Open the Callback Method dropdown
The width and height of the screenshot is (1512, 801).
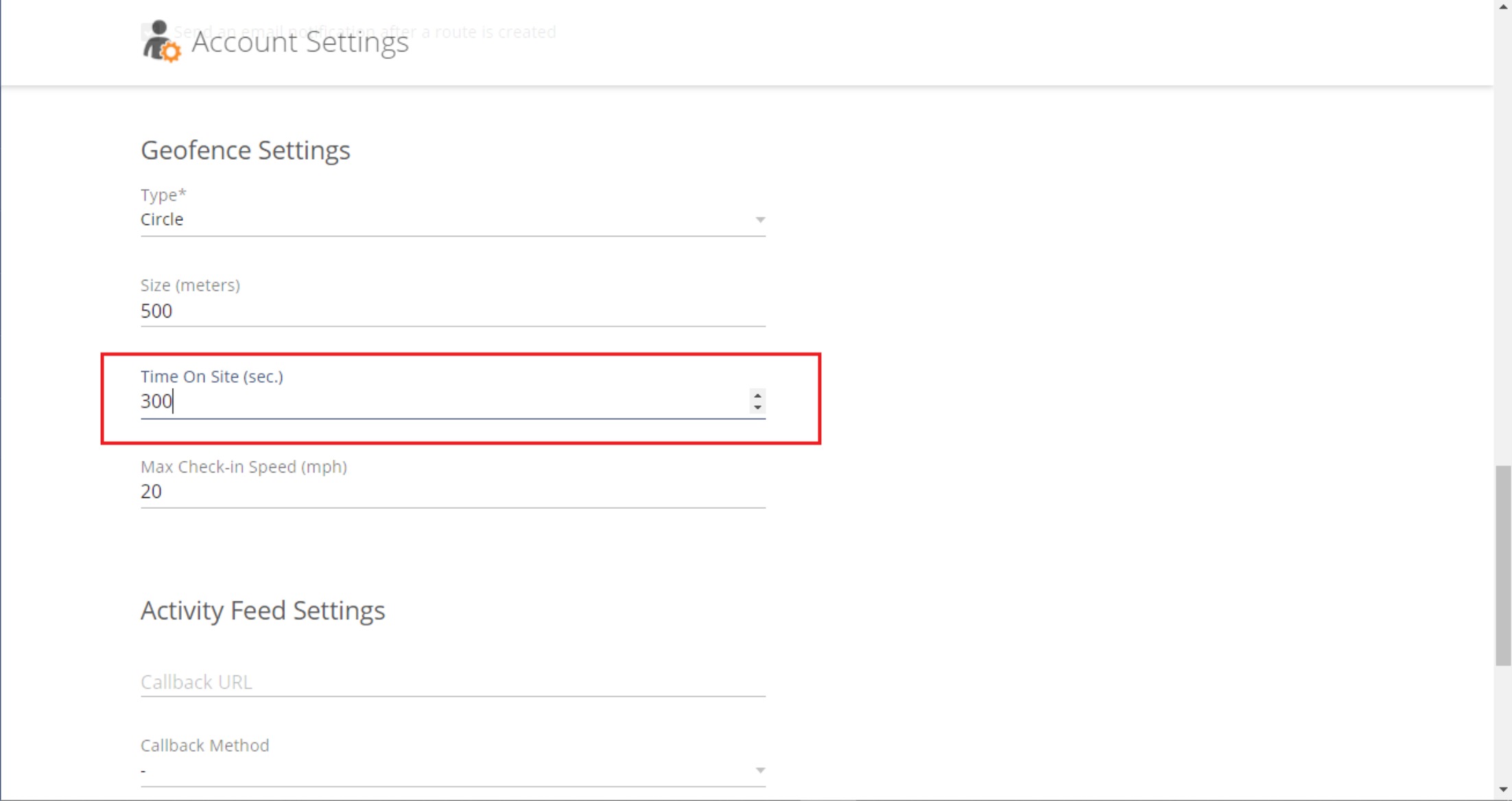453,771
